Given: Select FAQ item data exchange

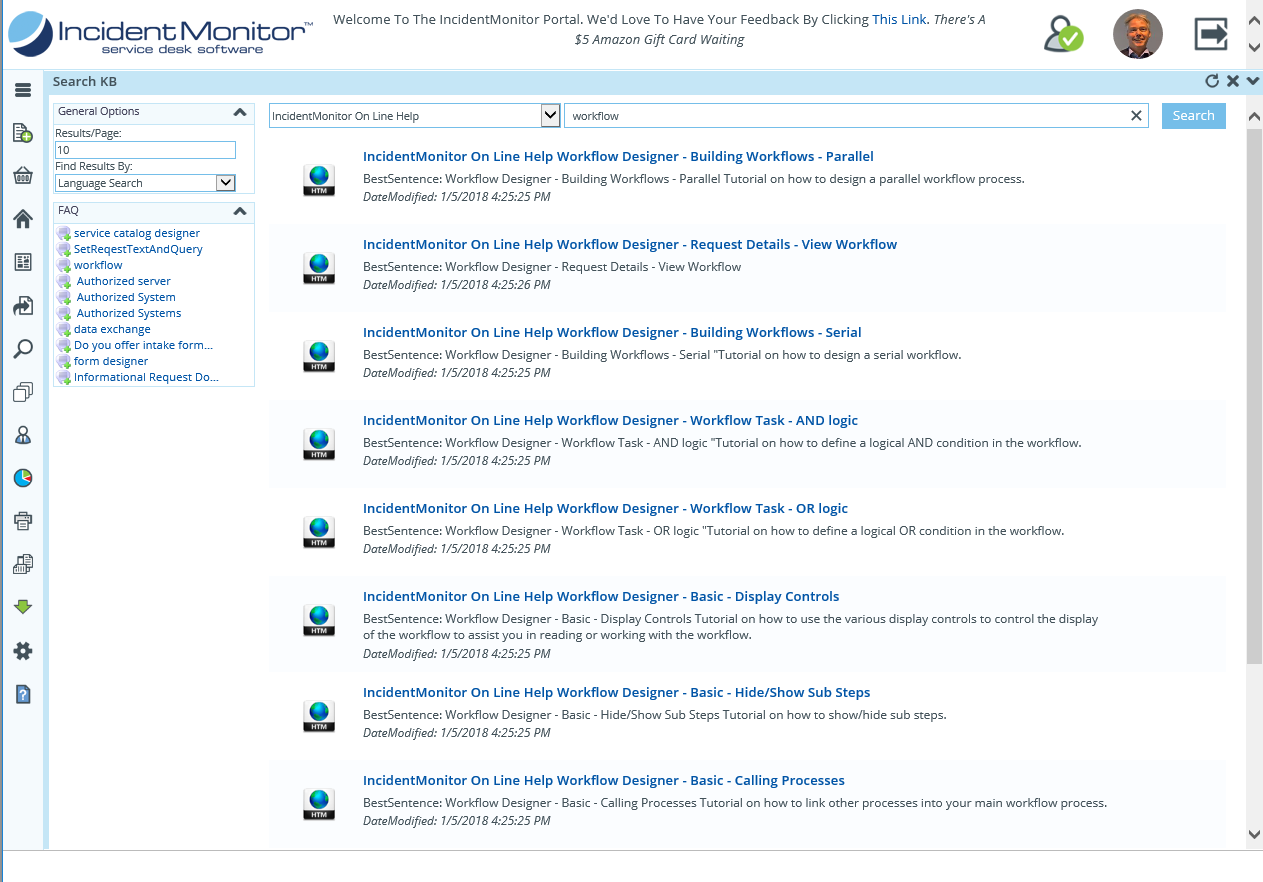Looking at the screenshot, I should (x=112, y=329).
